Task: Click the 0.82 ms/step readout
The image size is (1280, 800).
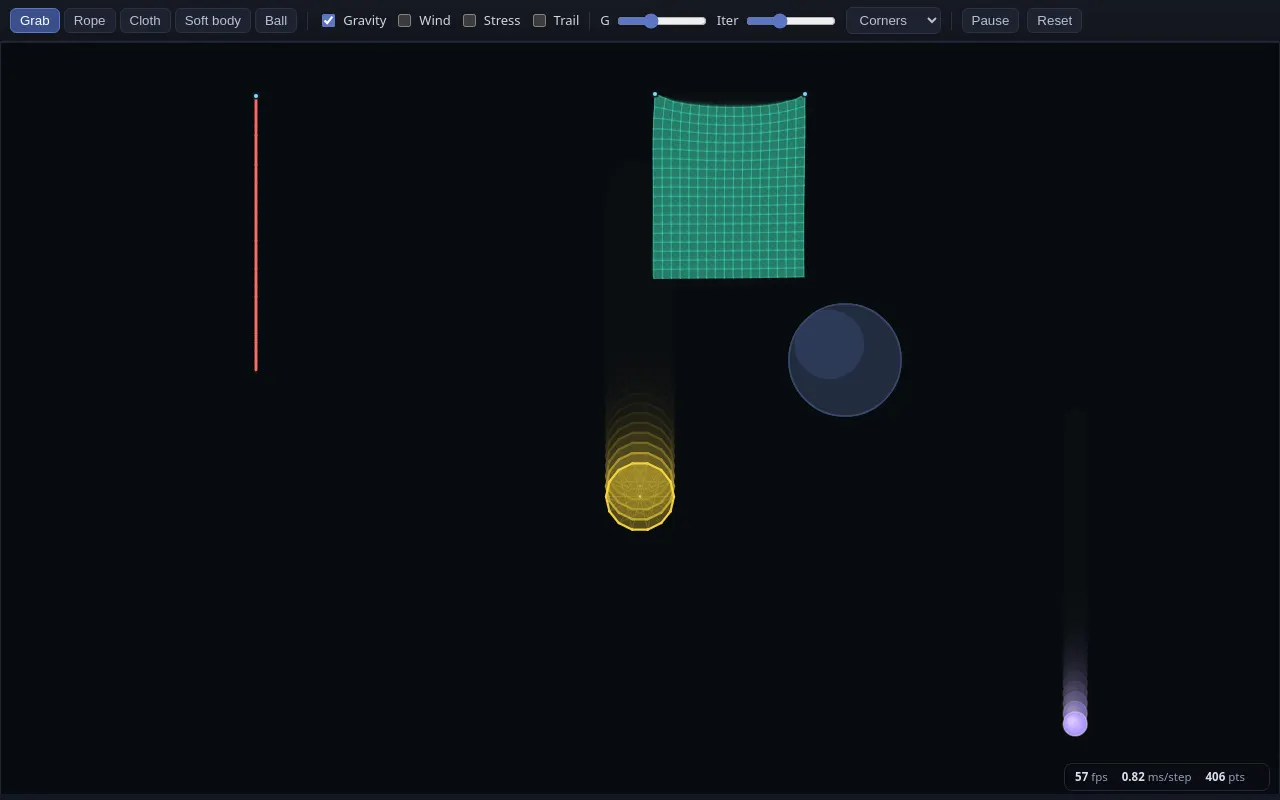Action: coord(1156,777)
